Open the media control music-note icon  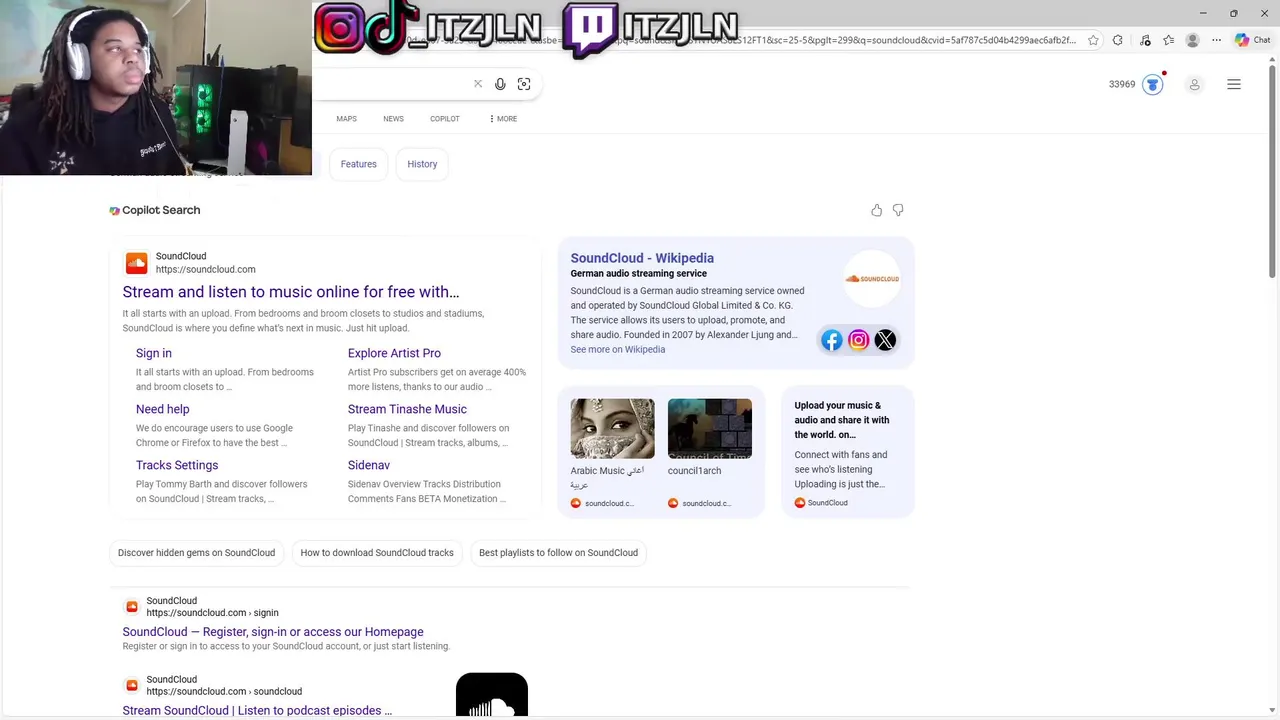coord(1145,40)
